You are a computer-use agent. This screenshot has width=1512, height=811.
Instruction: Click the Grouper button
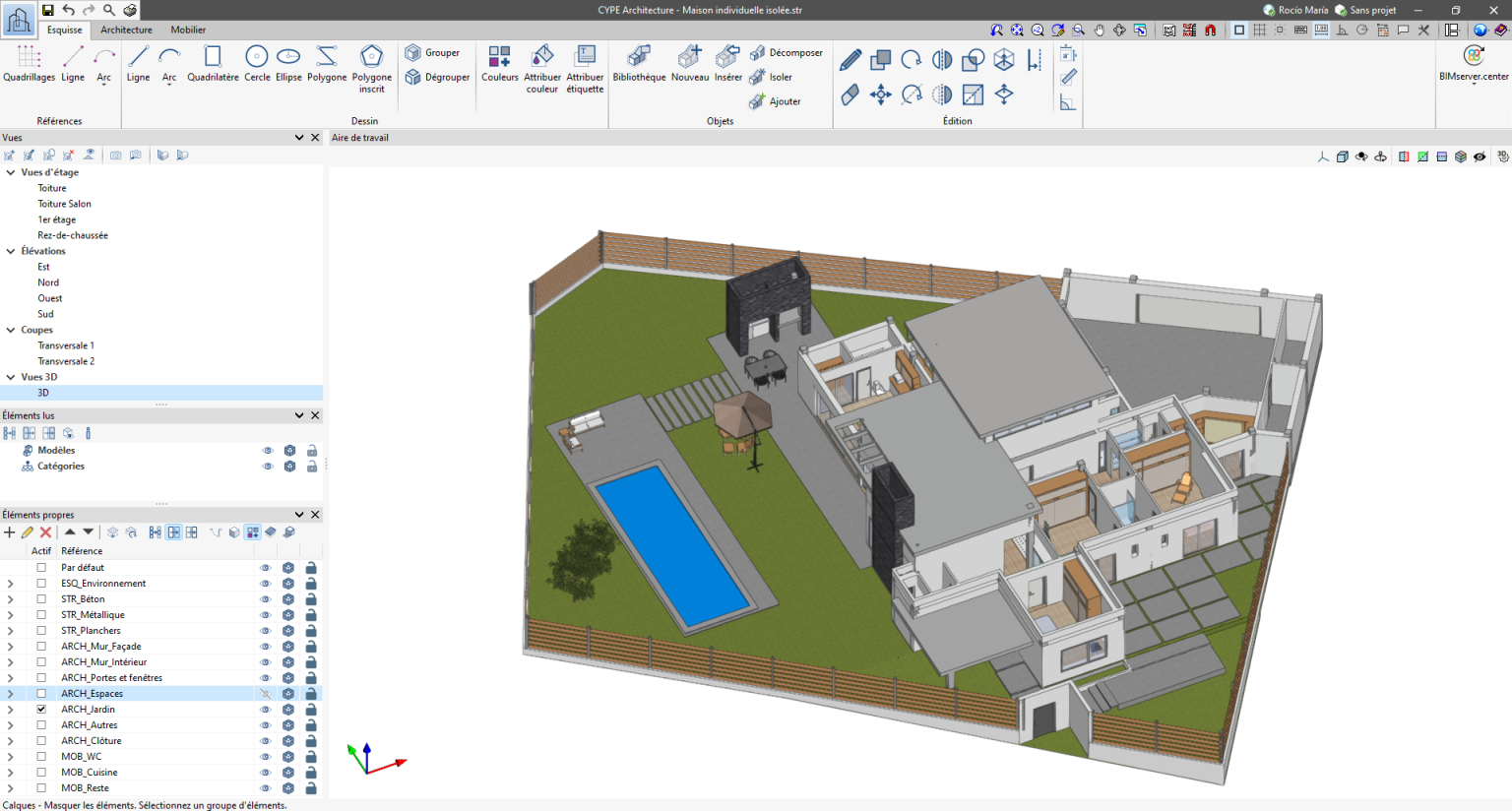[x=432, y=52]
